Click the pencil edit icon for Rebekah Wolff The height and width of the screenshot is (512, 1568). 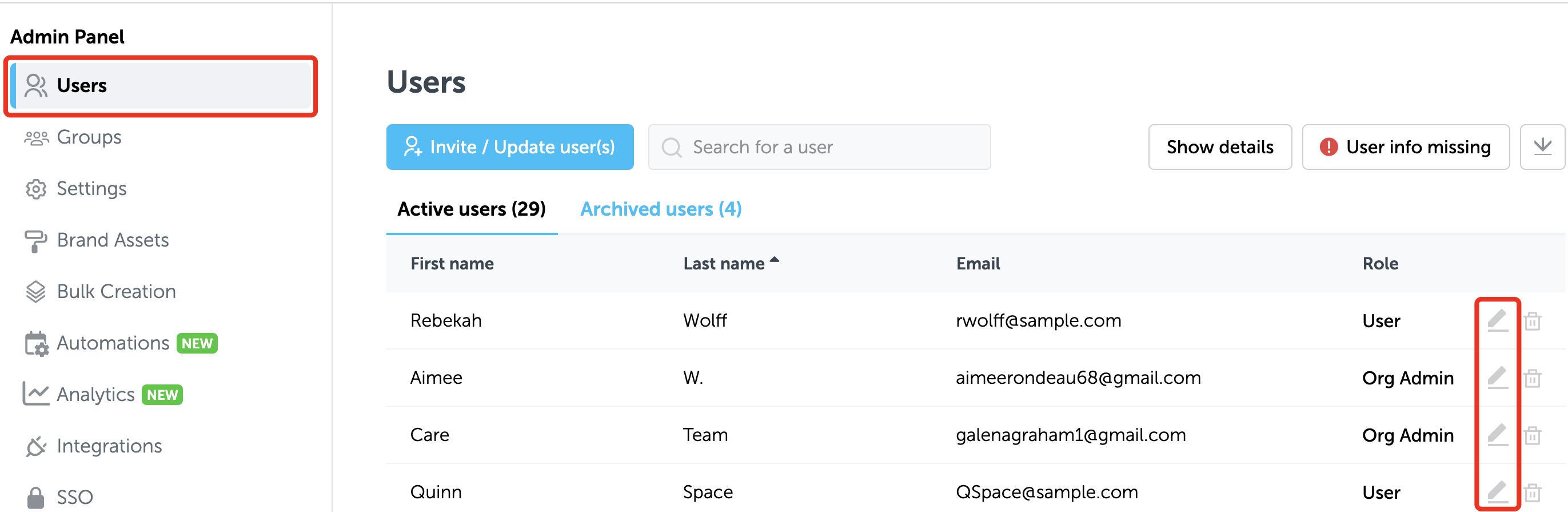[1497, 320]
